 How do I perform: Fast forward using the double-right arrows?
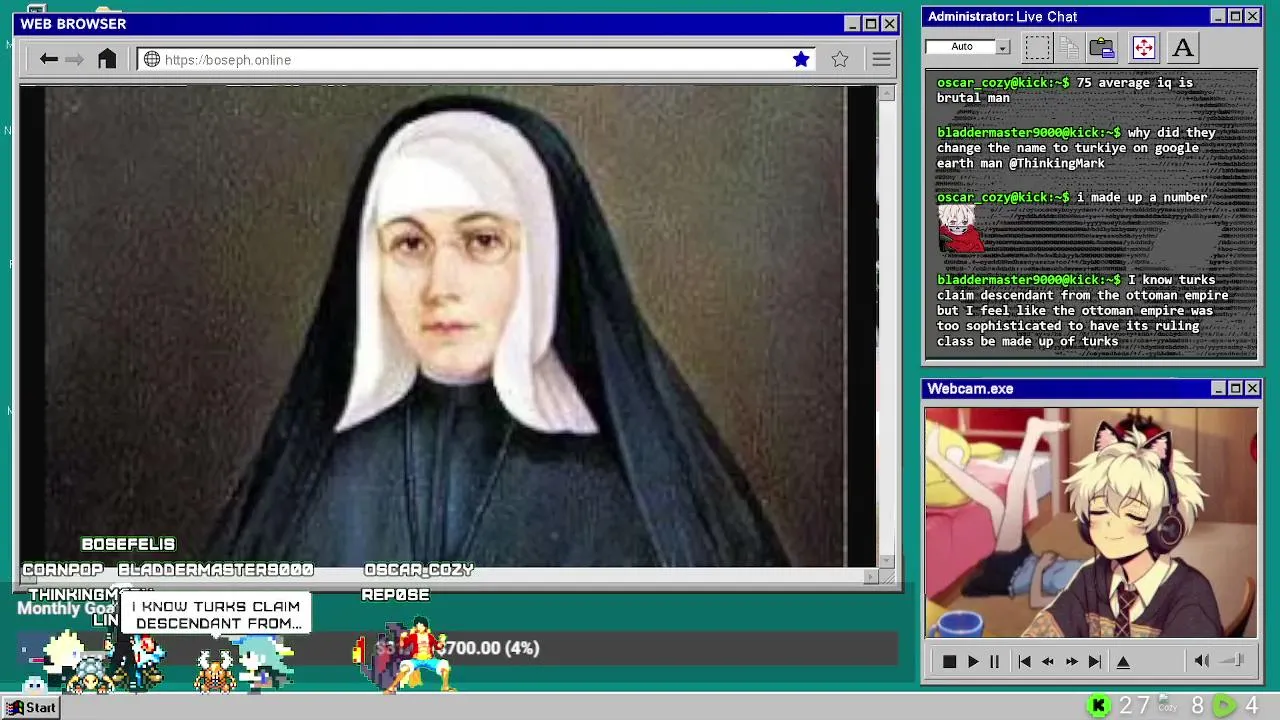(x=1071, y=661)
